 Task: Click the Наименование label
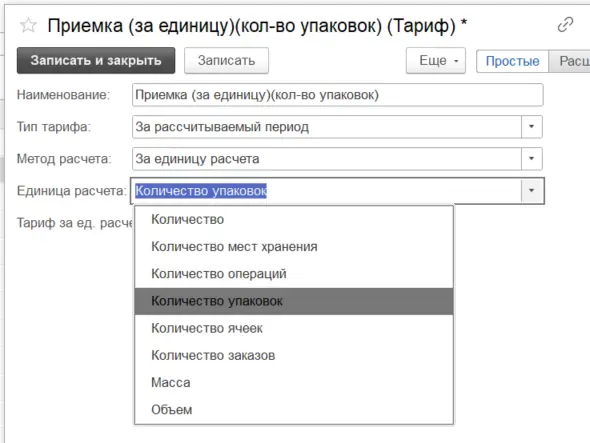[63, 95]
